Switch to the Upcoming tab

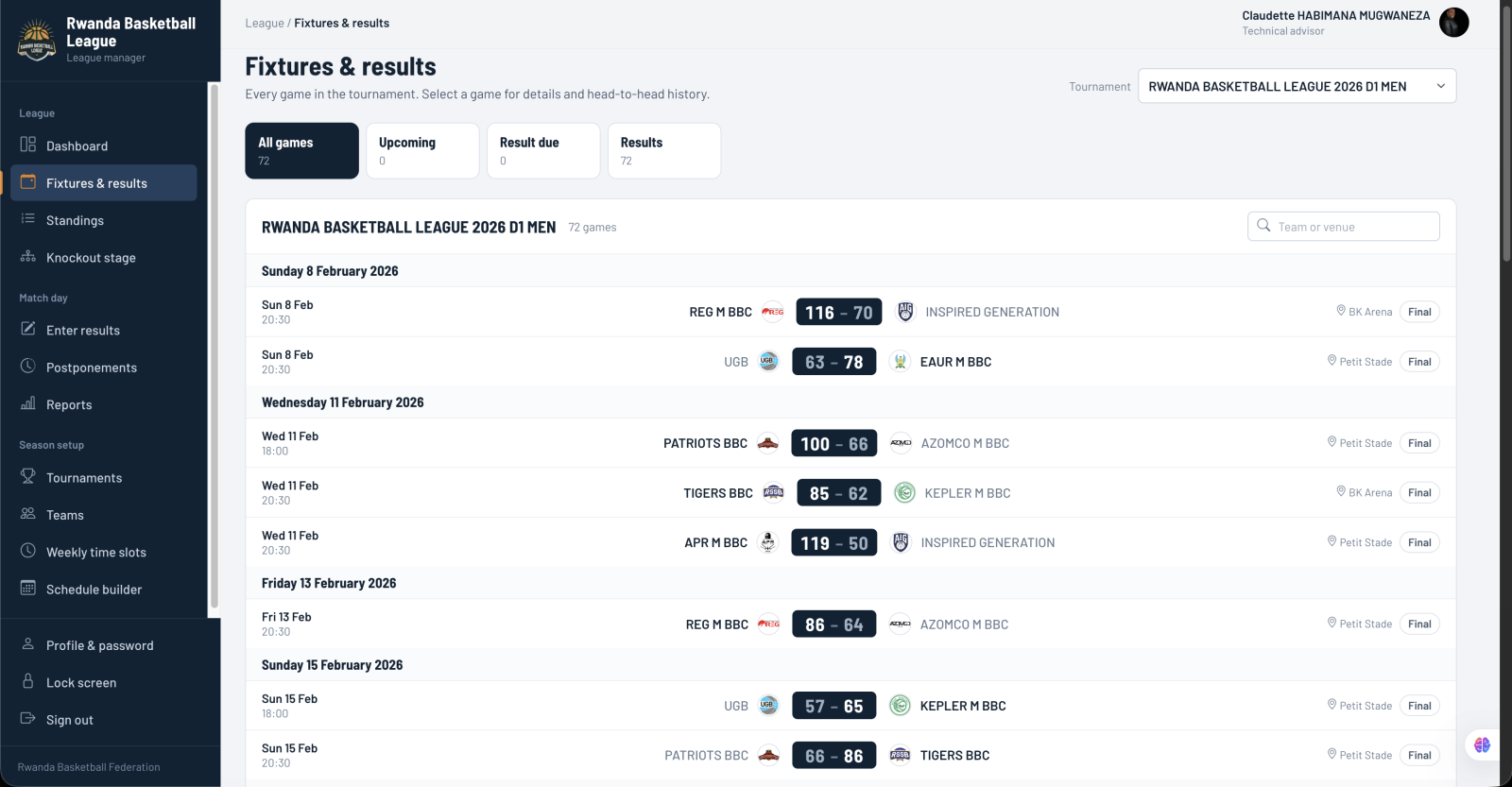click(422, 150)
